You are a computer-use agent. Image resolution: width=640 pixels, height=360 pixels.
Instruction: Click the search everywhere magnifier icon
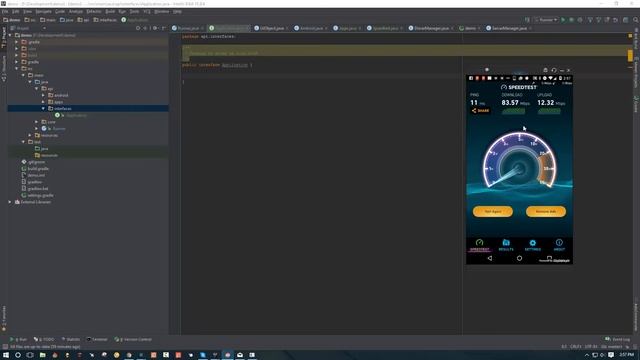click(636, 20)
